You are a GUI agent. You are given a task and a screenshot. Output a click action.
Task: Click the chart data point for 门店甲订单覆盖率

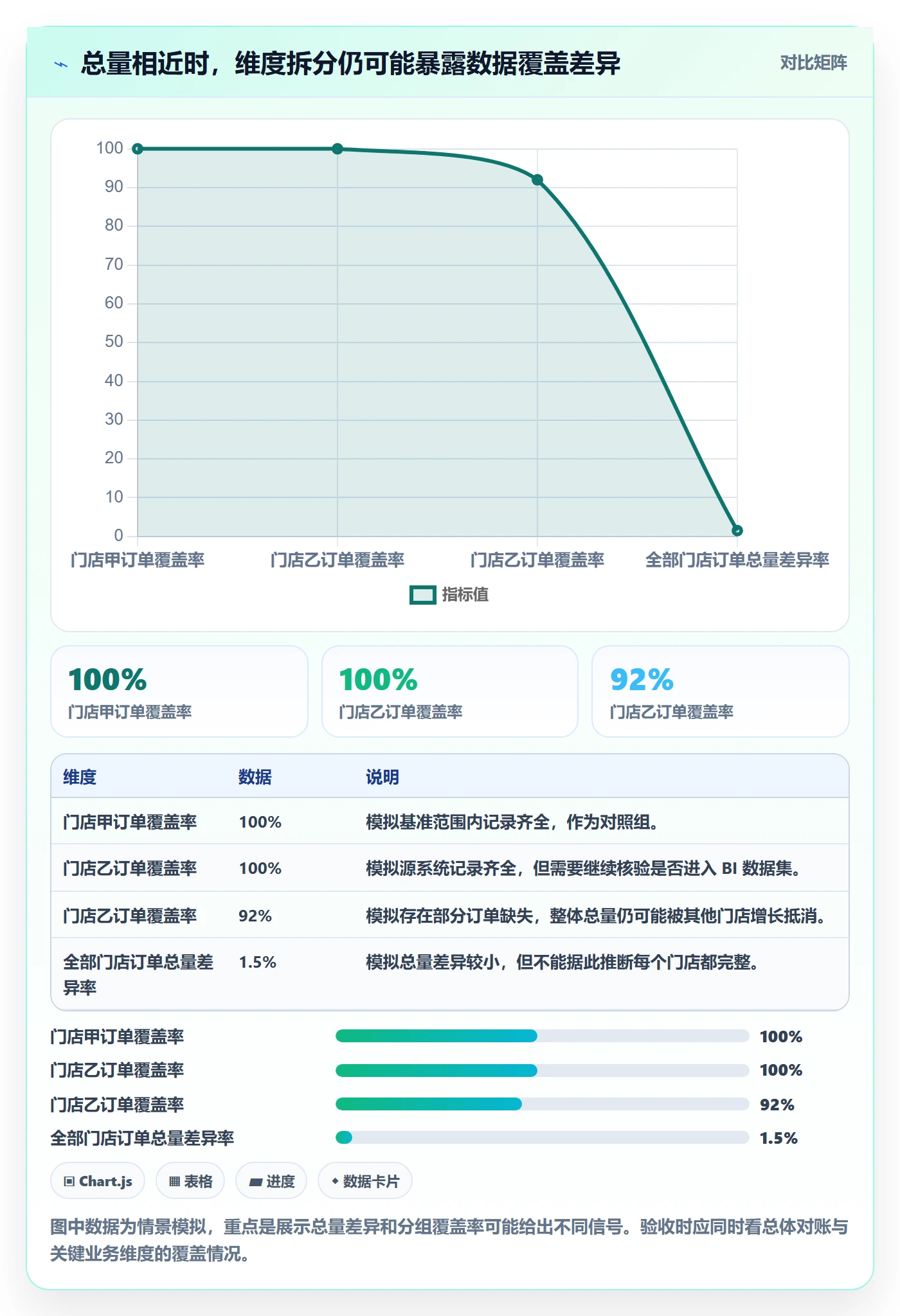pos(138,149)
